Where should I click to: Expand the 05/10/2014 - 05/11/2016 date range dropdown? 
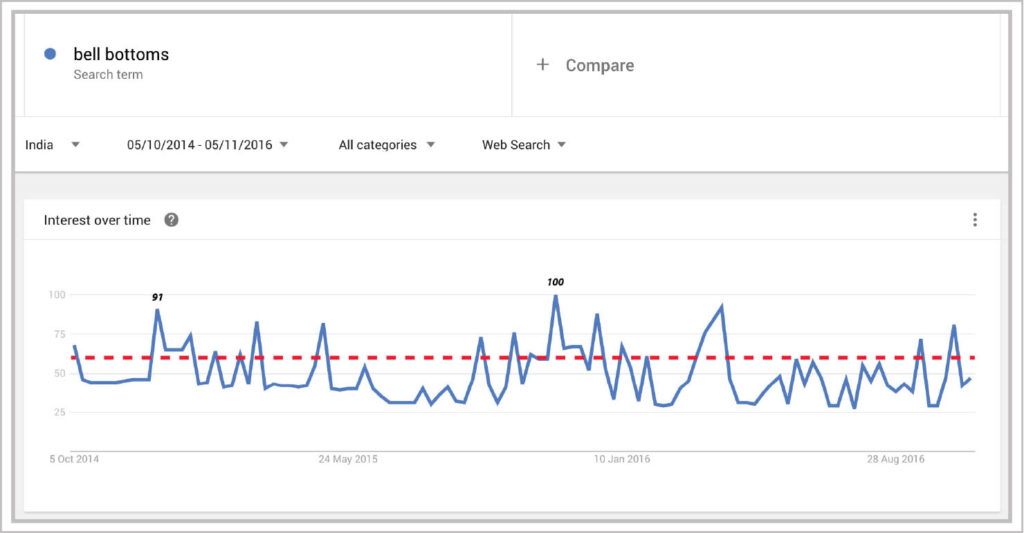(x=207, y=145)
